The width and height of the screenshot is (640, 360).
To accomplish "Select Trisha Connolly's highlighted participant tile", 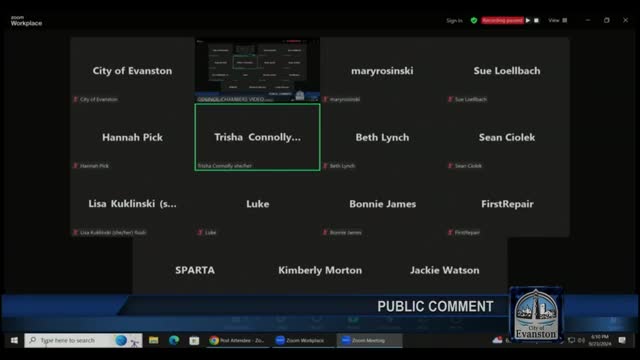I will (258, 137).
